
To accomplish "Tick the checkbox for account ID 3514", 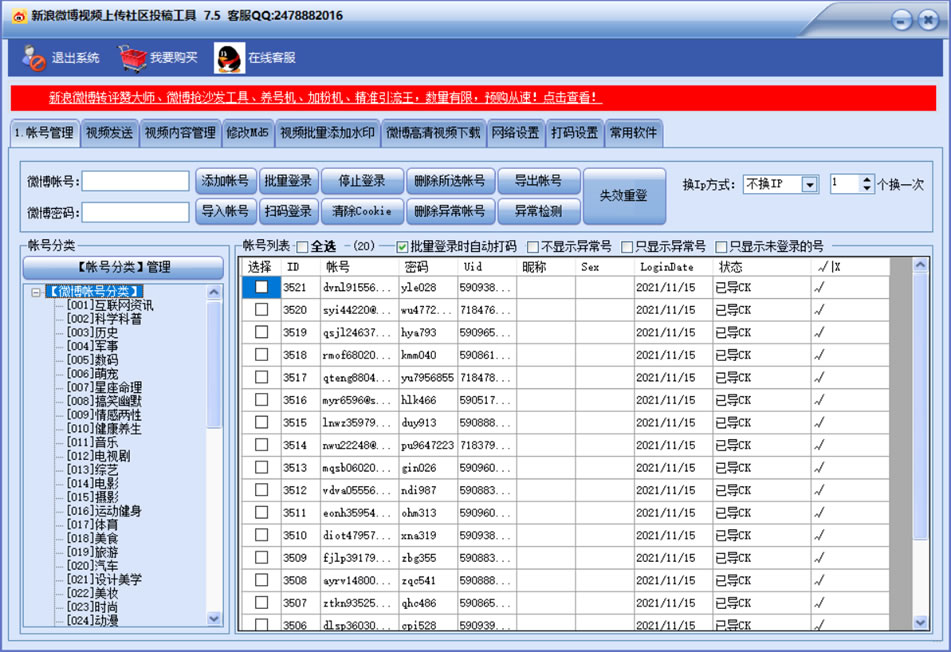I will 261,445.
